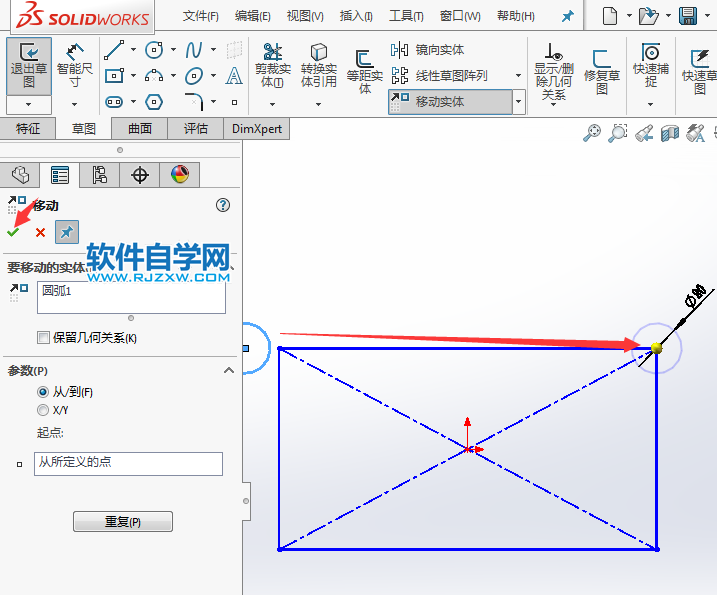
Task: Open the 工具 menu
Action: [x=406, y=16]
